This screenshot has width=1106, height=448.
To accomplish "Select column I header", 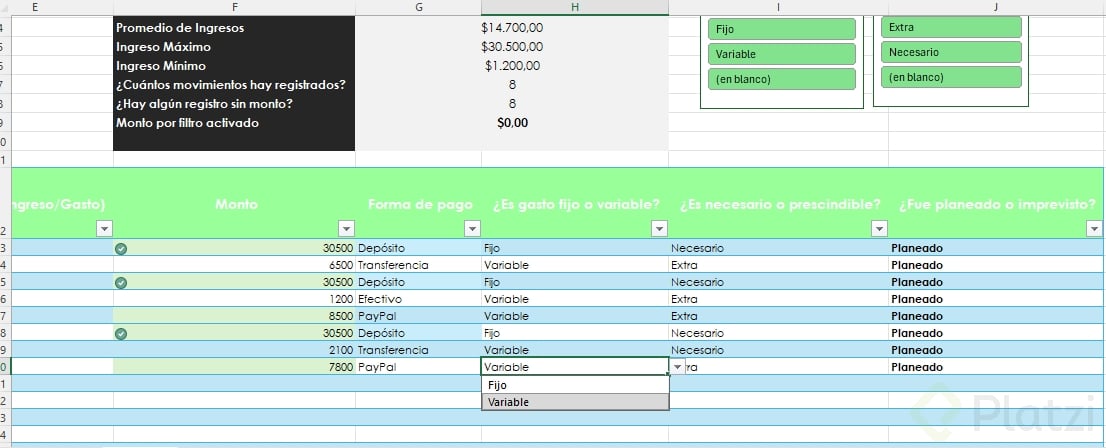I will pyautogui.click(x=778, y=7).
